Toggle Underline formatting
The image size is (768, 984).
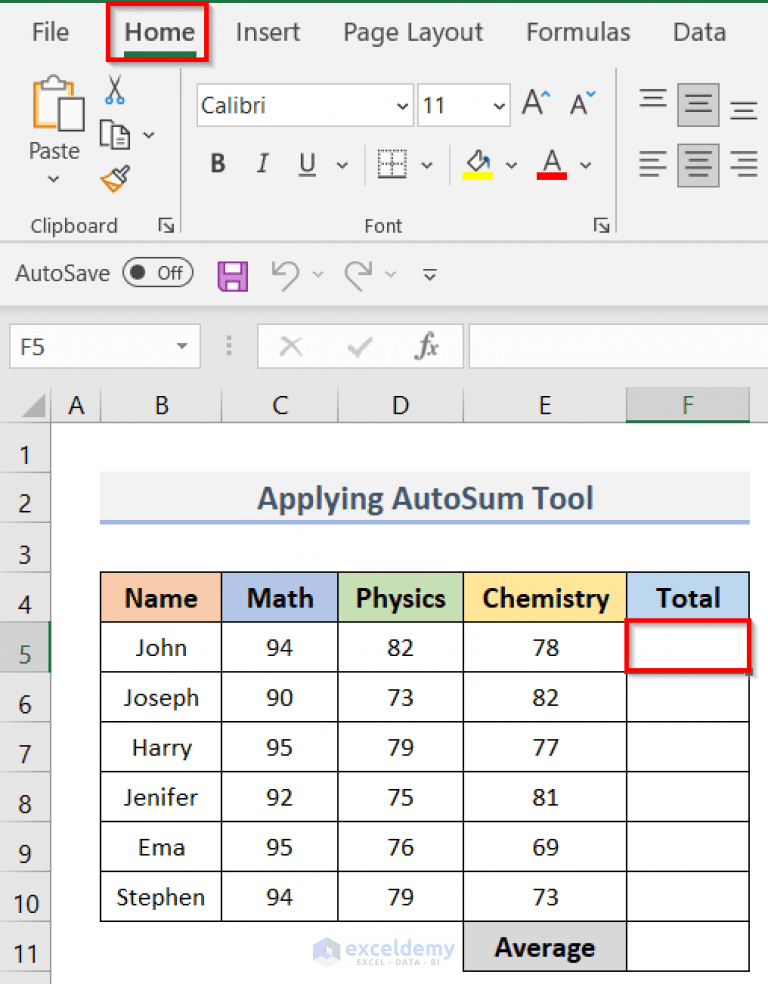point(307,164)
